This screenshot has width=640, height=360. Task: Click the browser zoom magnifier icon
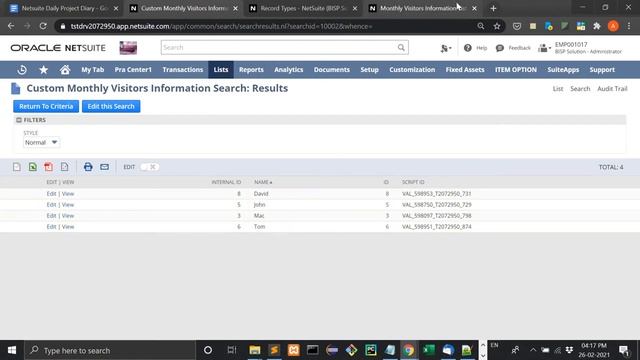[x=481, y=26]
